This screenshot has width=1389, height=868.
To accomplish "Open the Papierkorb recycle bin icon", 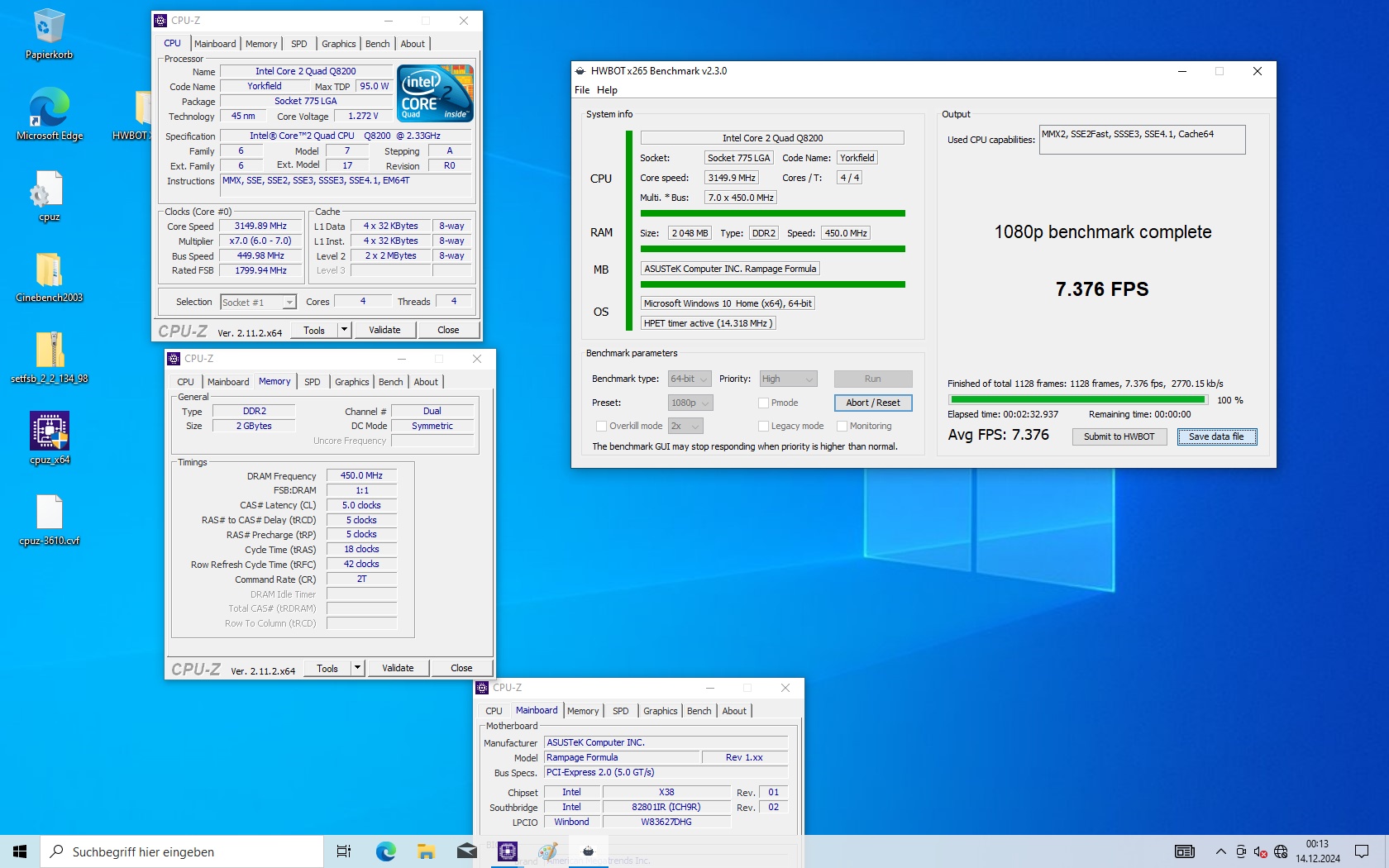I will point(49,35).
